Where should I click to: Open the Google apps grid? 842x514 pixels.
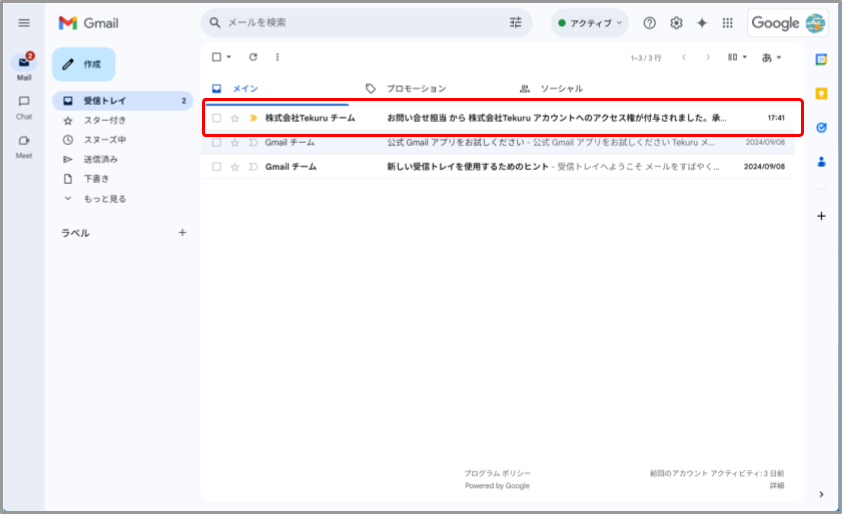pyautogui.click(x=728, y=23)
